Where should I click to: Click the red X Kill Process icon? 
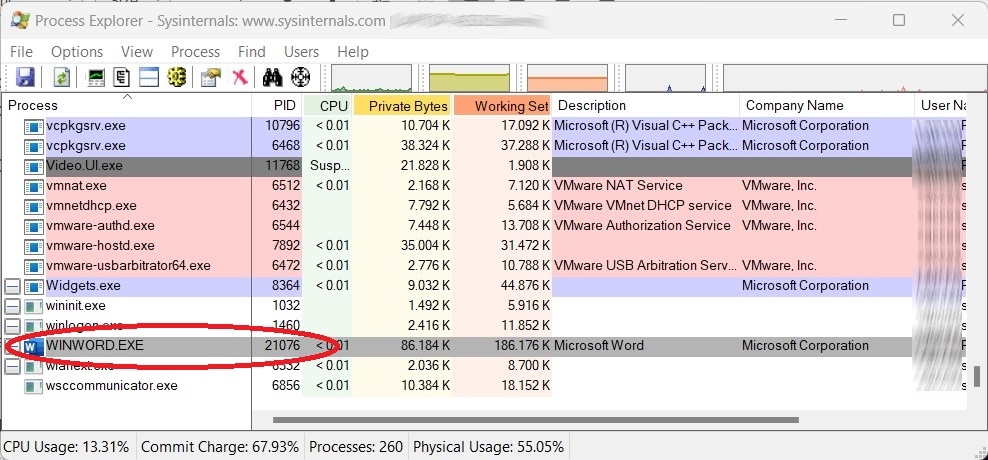[x=239, y=78]
